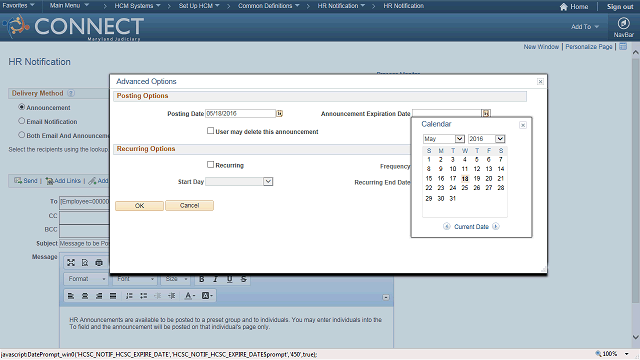Click the Home house icon
Image resolution: width=640 pixels, height=360 pixels.
click(x=564, y=7)
